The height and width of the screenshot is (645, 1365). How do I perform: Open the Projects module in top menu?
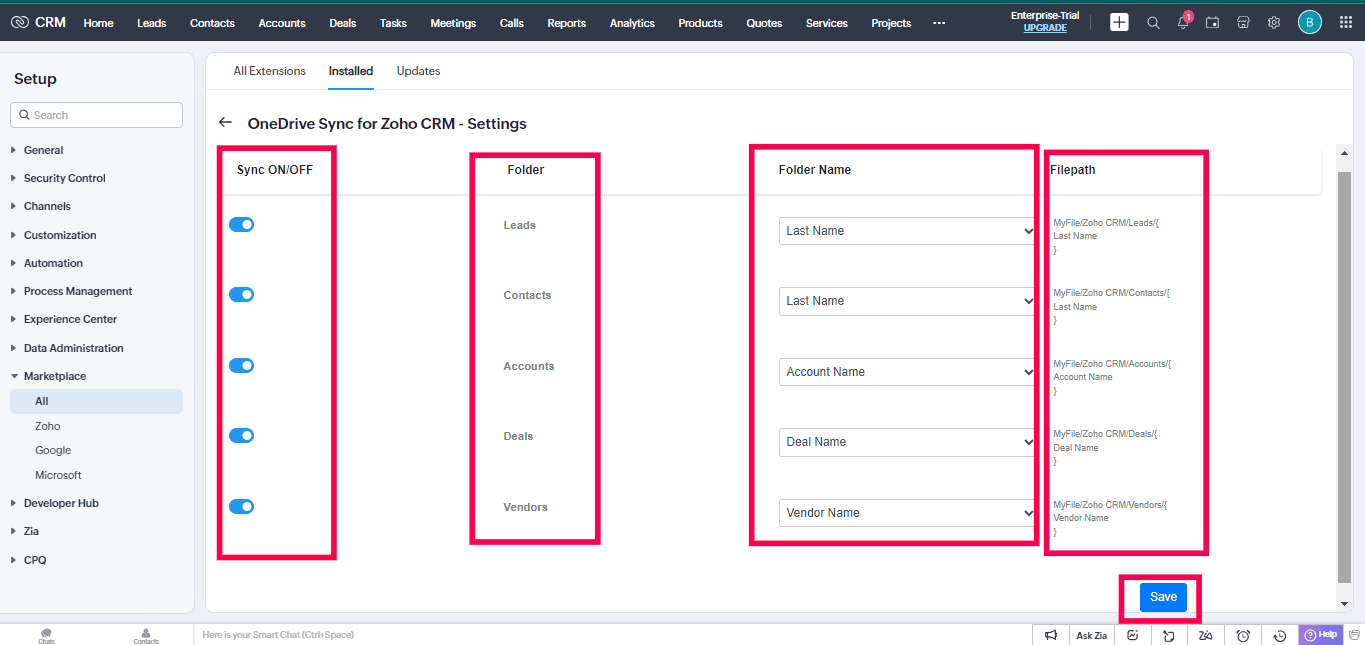point(891,23)
